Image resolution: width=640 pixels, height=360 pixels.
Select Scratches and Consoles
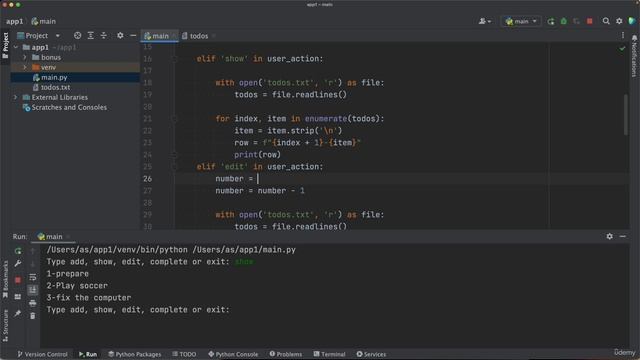click(x=69, y=107)
